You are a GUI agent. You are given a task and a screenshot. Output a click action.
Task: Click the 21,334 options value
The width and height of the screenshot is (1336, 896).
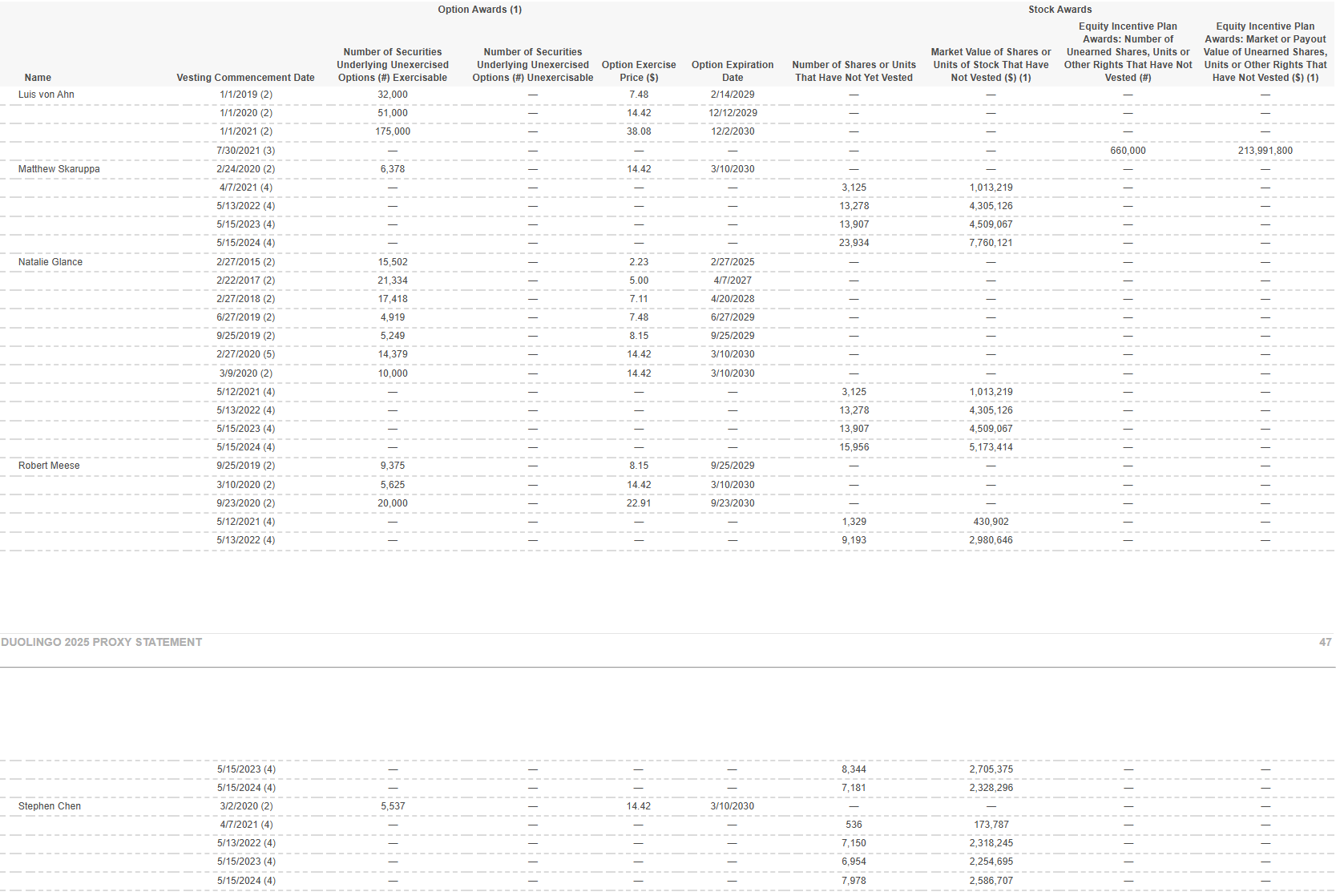(393, 281)
